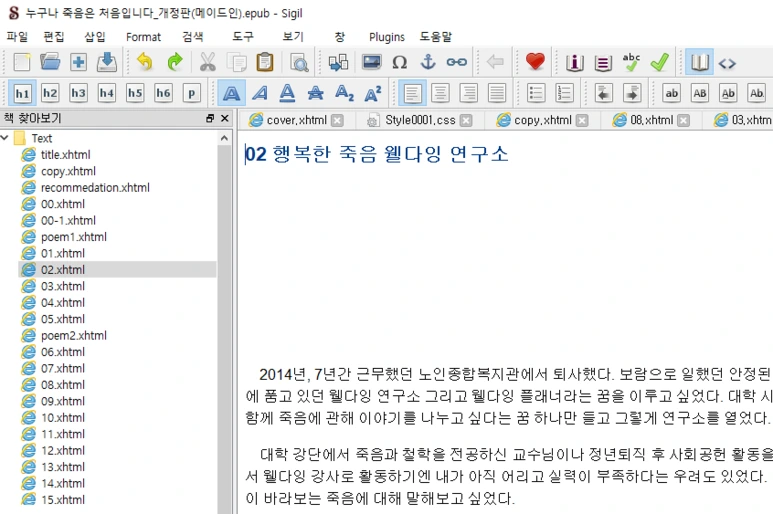773x514 pixels.
Task: Create a new file with the New icon
Action: 22,62
